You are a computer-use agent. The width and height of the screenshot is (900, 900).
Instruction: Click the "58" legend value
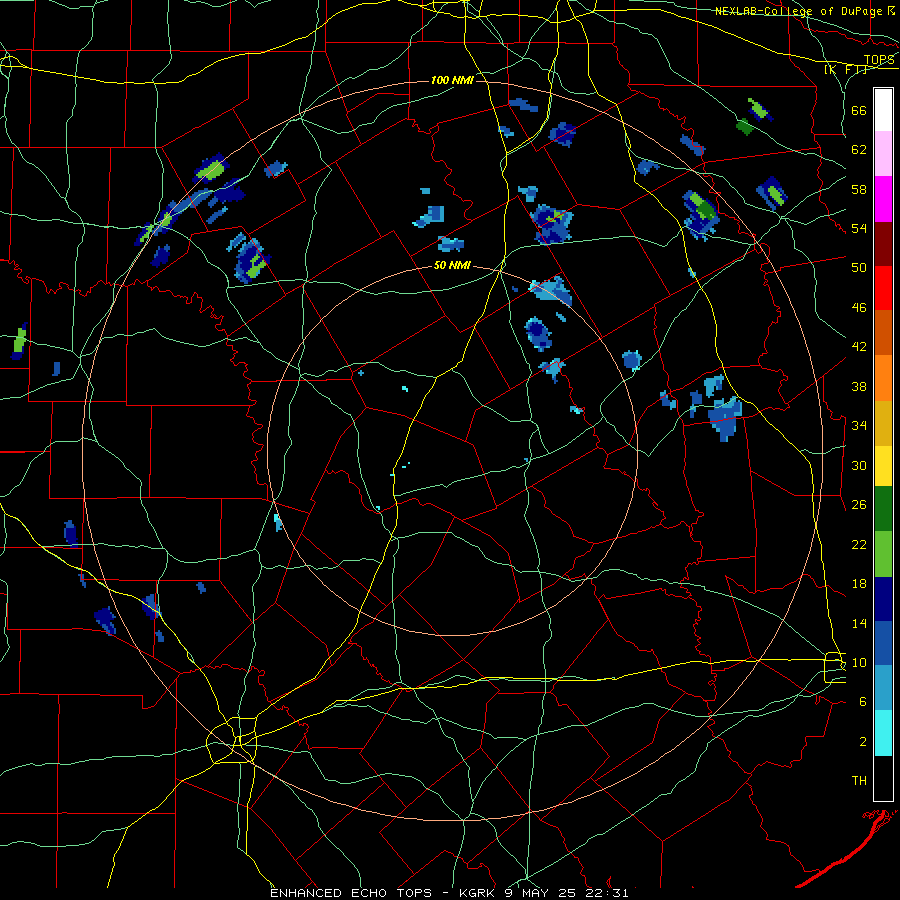coord(859,189)
